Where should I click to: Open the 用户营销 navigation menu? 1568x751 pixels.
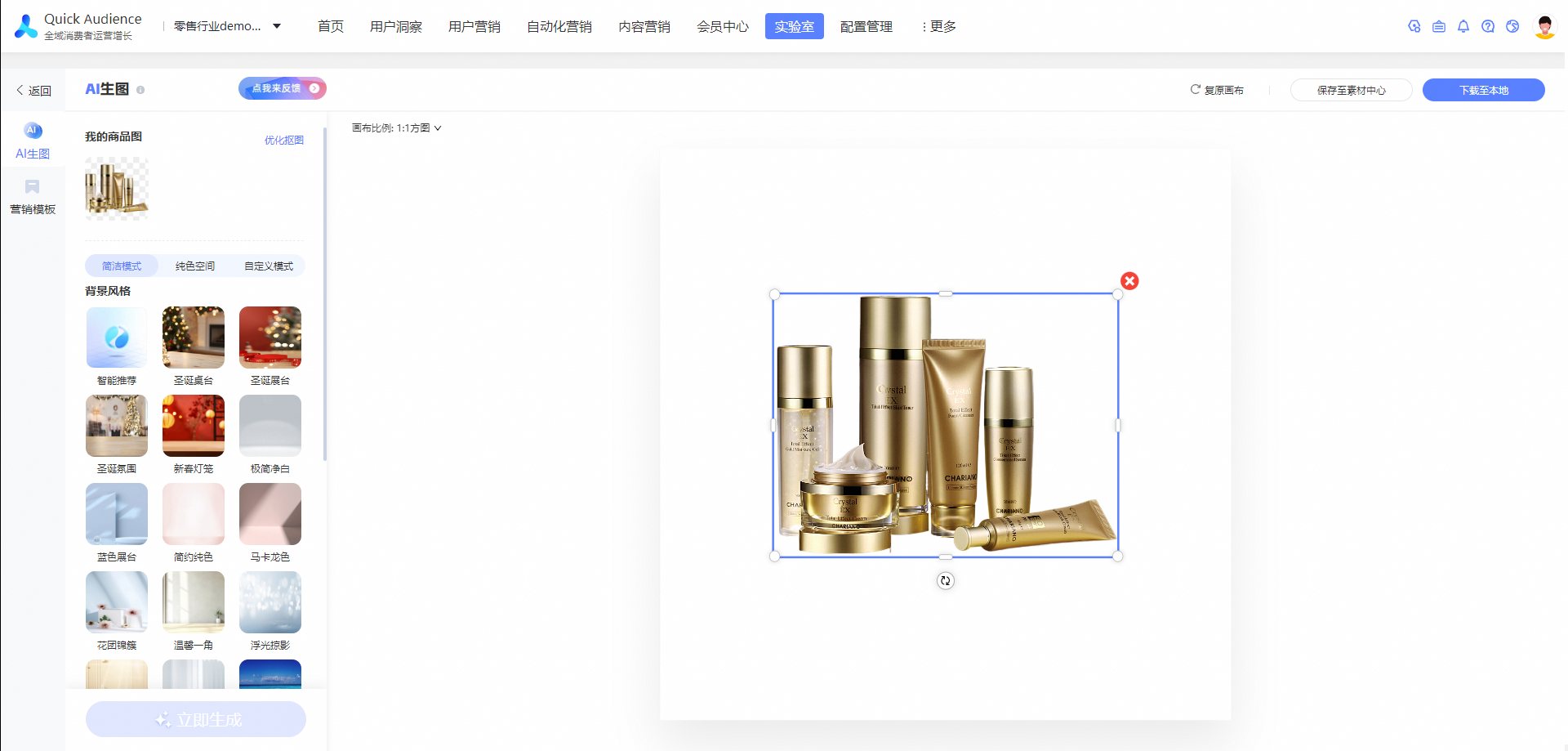pyautogui.click(x=474, y=26)
